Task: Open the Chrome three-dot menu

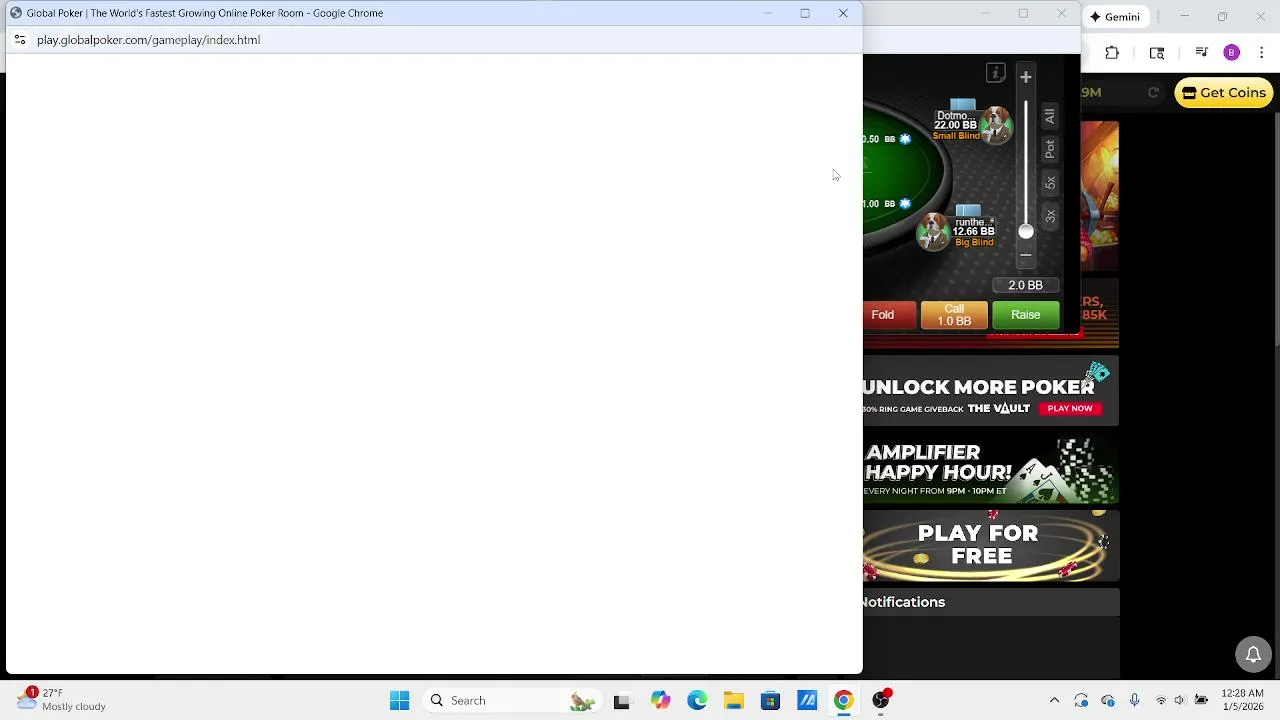Action: [x=1261, y=53]
